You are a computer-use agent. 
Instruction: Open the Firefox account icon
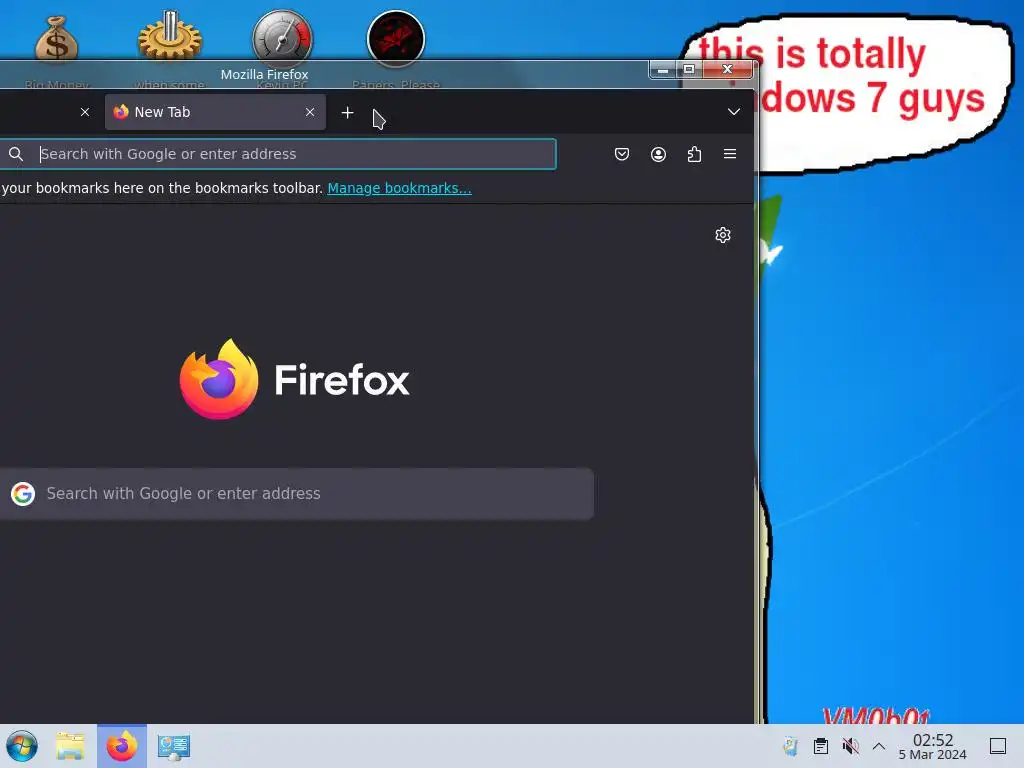point(658,154)
